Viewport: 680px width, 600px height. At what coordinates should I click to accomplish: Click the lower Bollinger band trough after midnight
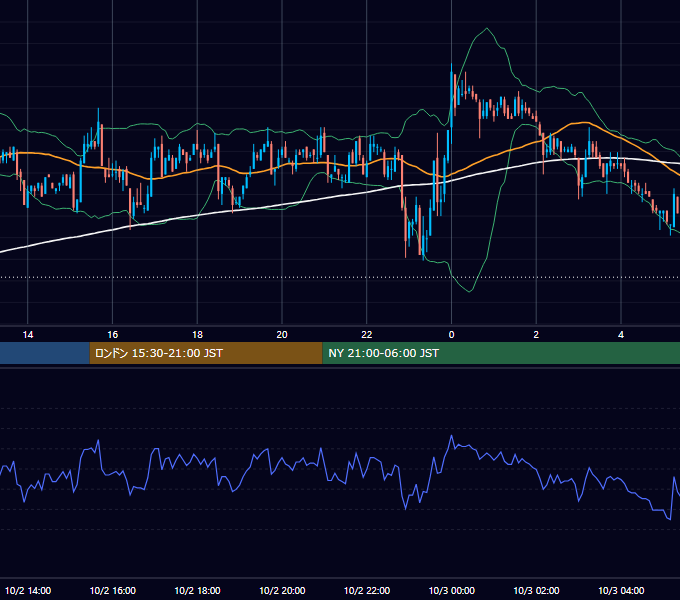click(x=469, y=291)
